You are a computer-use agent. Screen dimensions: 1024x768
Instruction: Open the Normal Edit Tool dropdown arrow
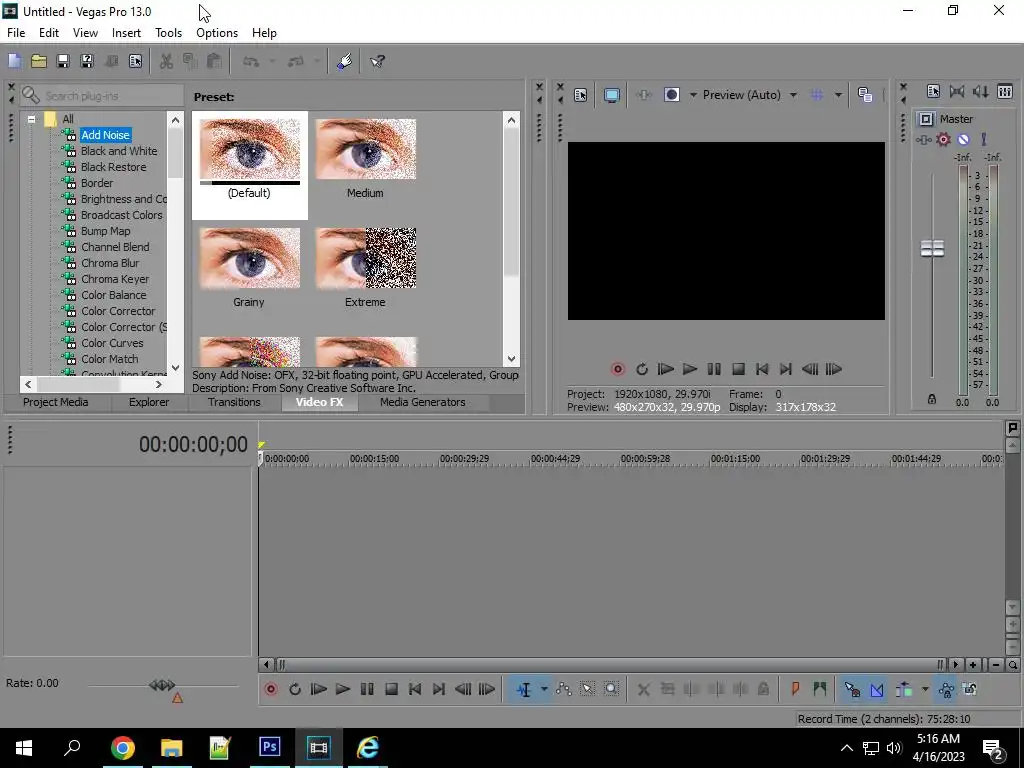click(543, 689)
